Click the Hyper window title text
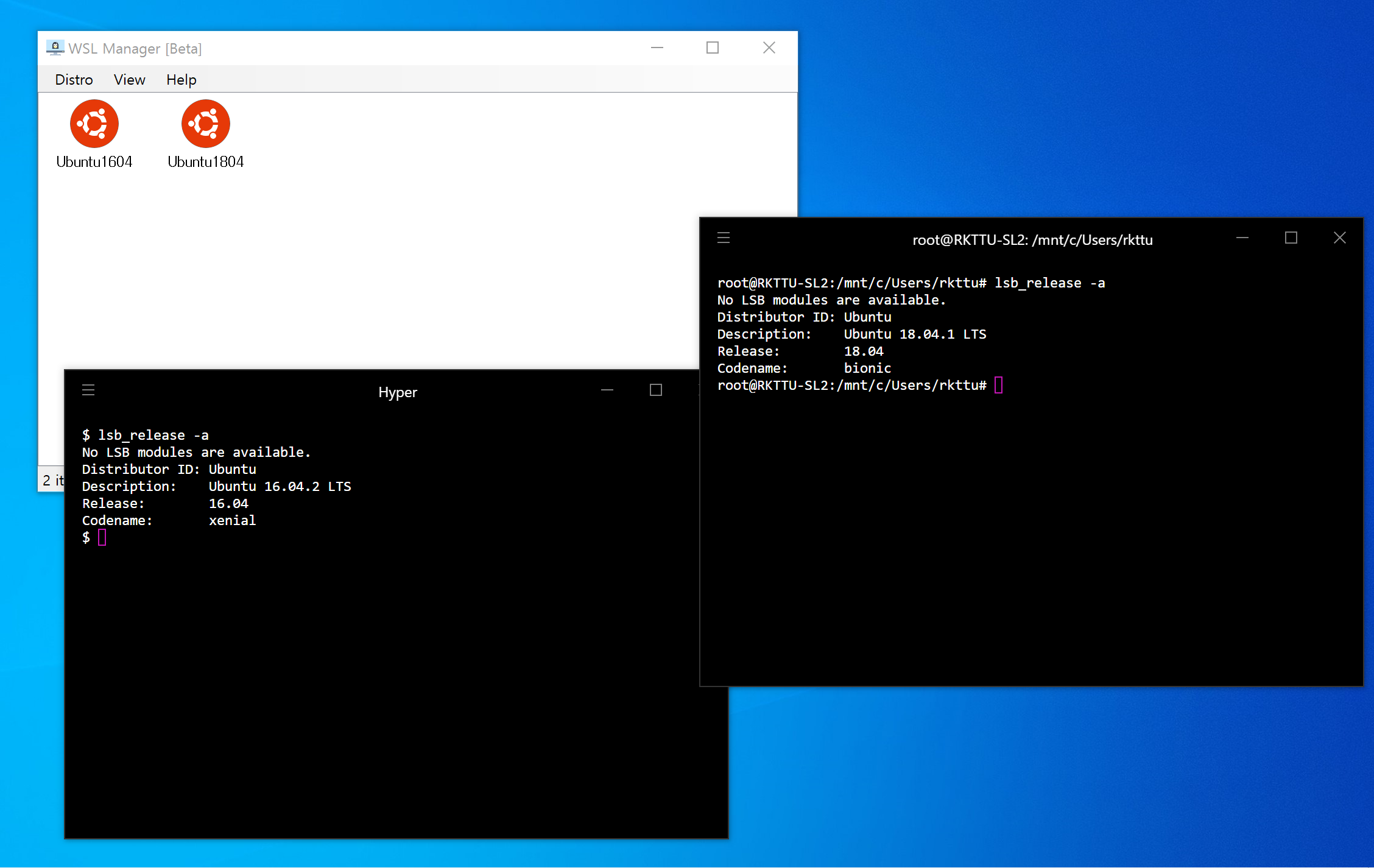This screenshot has height=868, width=1374. click(x=397, y=392)
